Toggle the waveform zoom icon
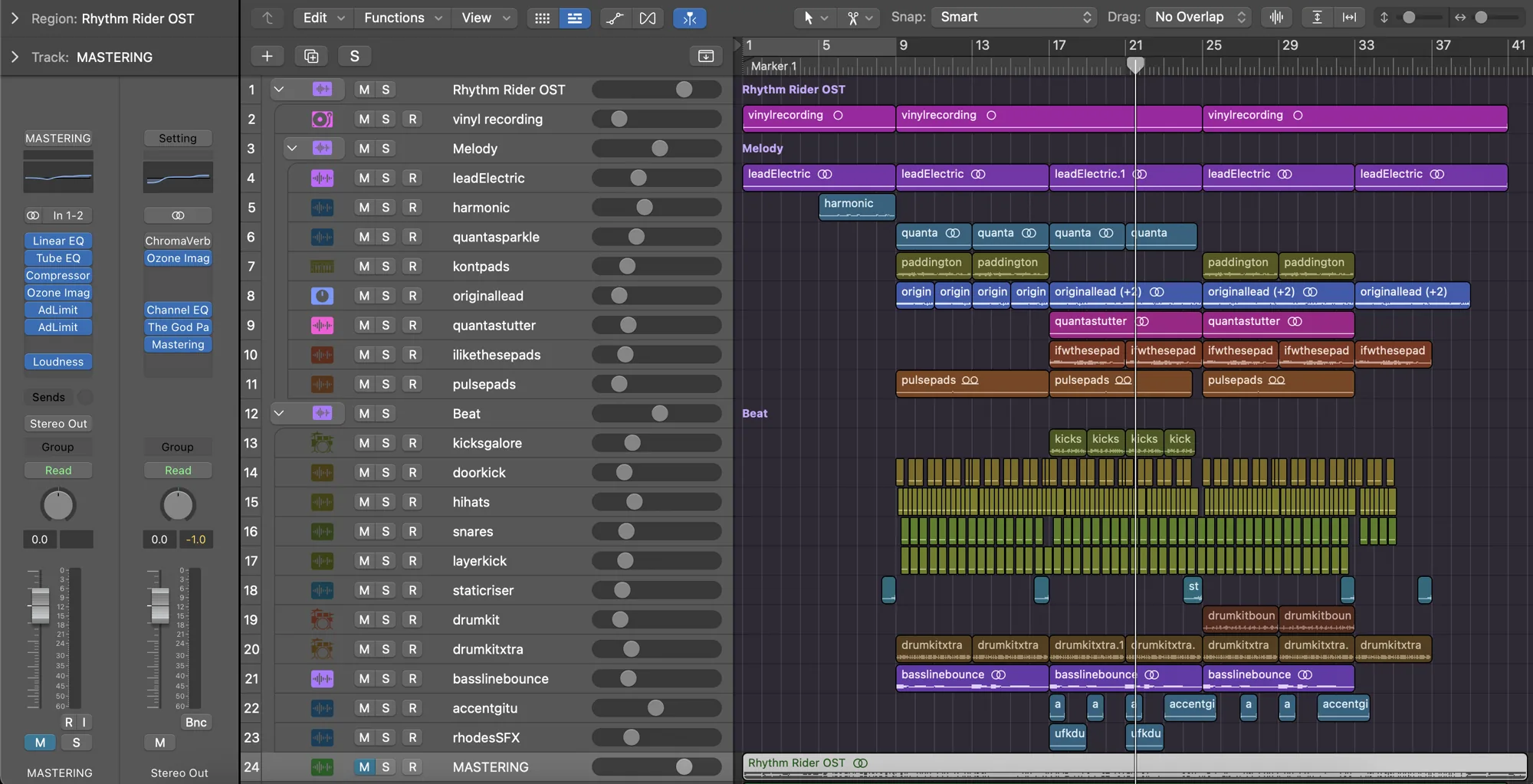The width and height of the screenshot is (1533, 784). tap(1276, 17)
